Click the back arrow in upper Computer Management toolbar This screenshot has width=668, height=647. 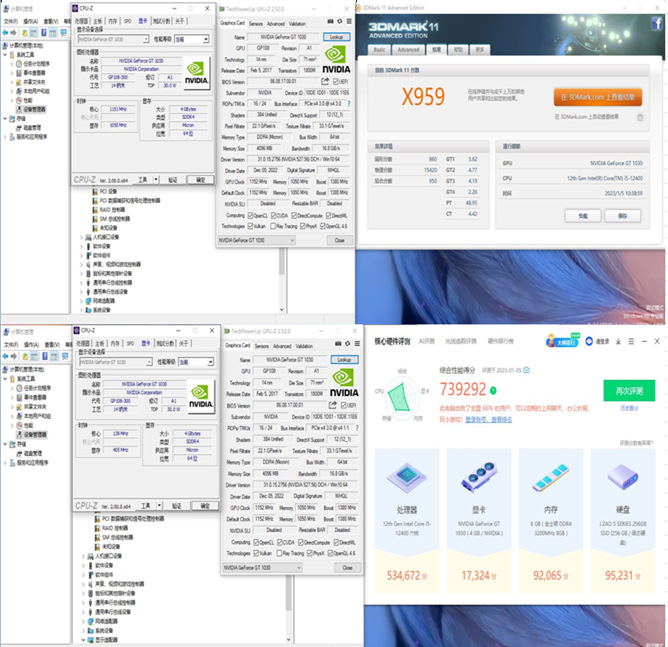pyautogui.click(x=6, y=33)
